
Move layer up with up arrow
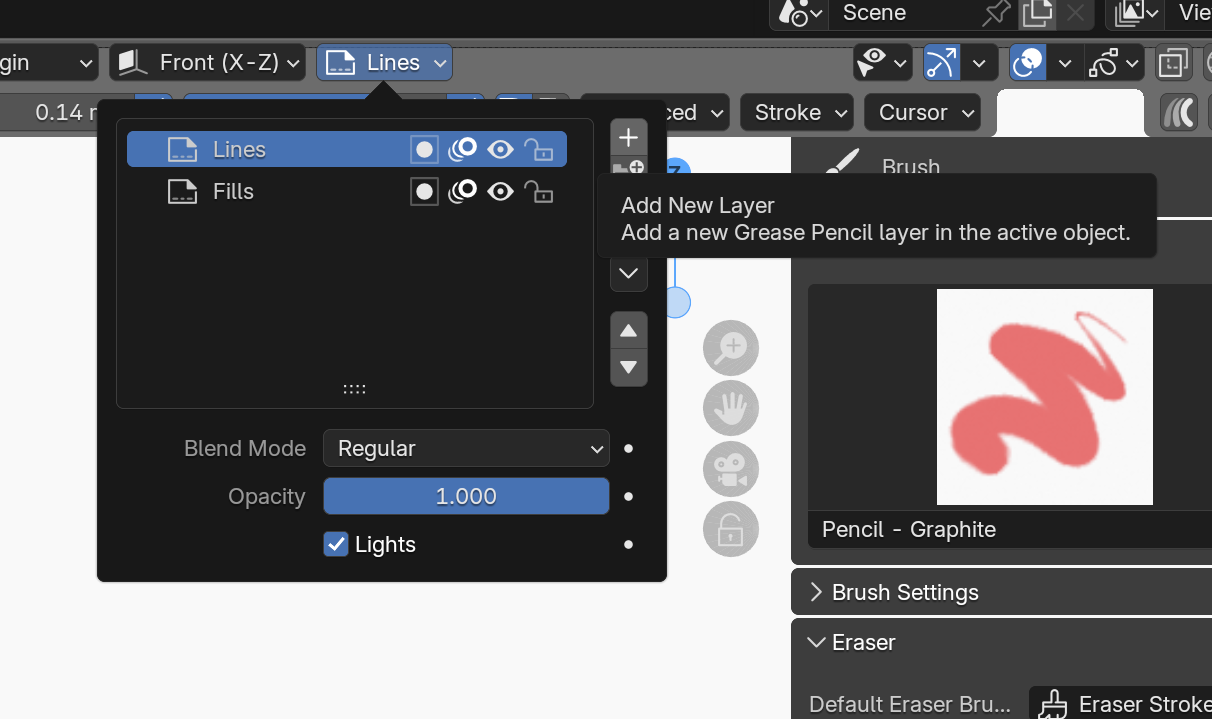point(629,330)
